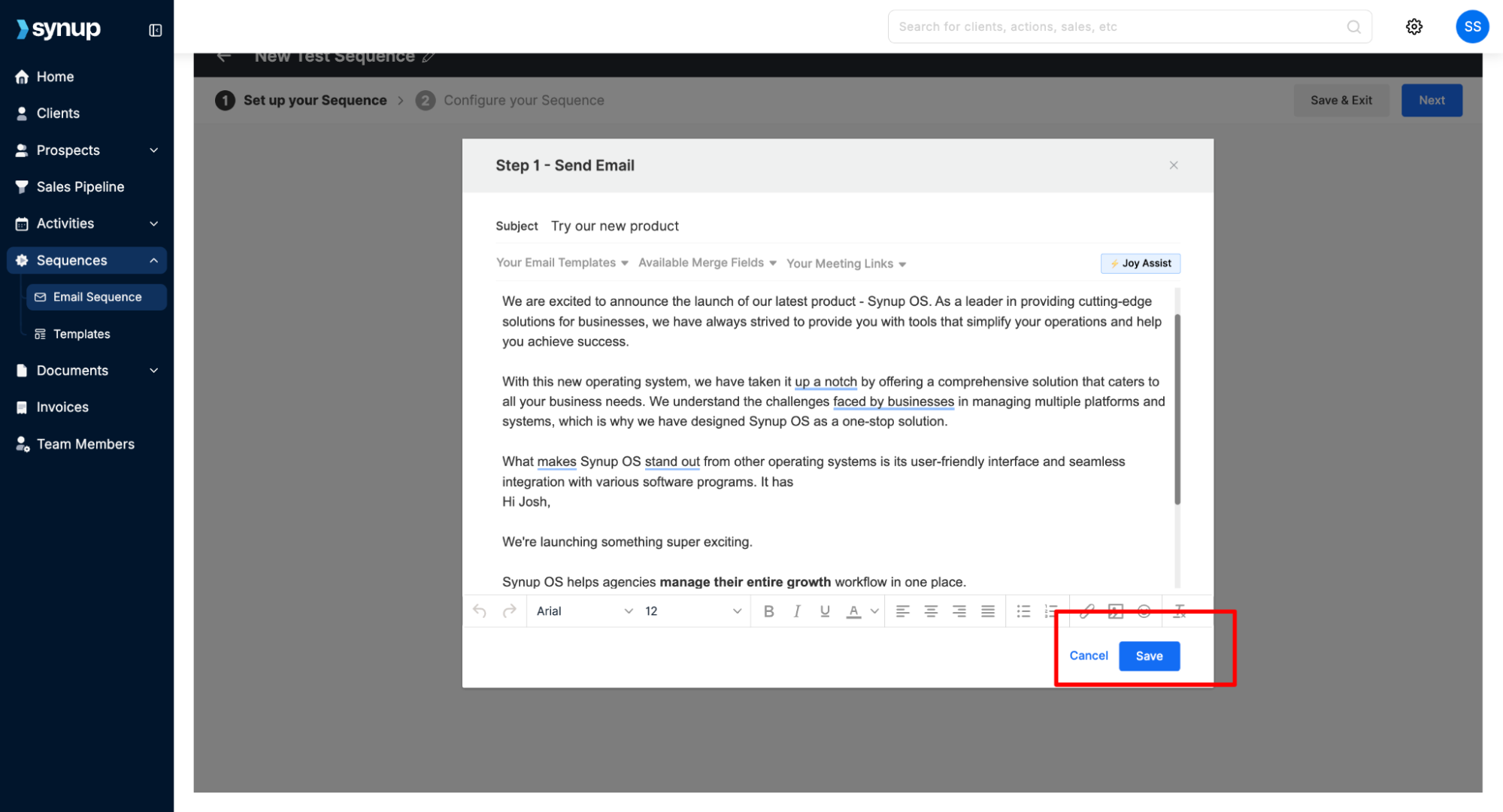Click Joy Assist button

tap(1140, 263)
